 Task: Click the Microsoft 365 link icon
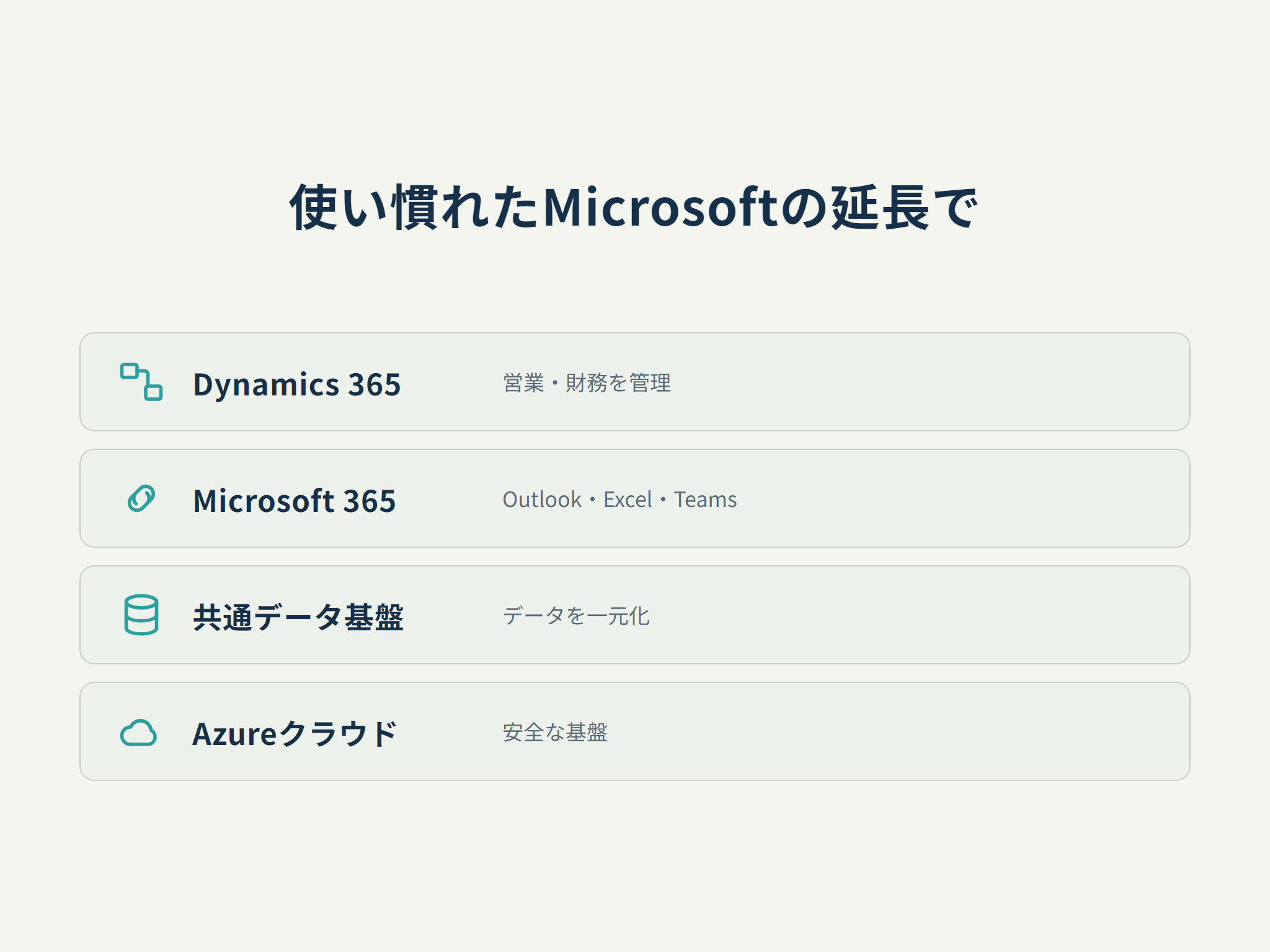click(x=141, y=498)
